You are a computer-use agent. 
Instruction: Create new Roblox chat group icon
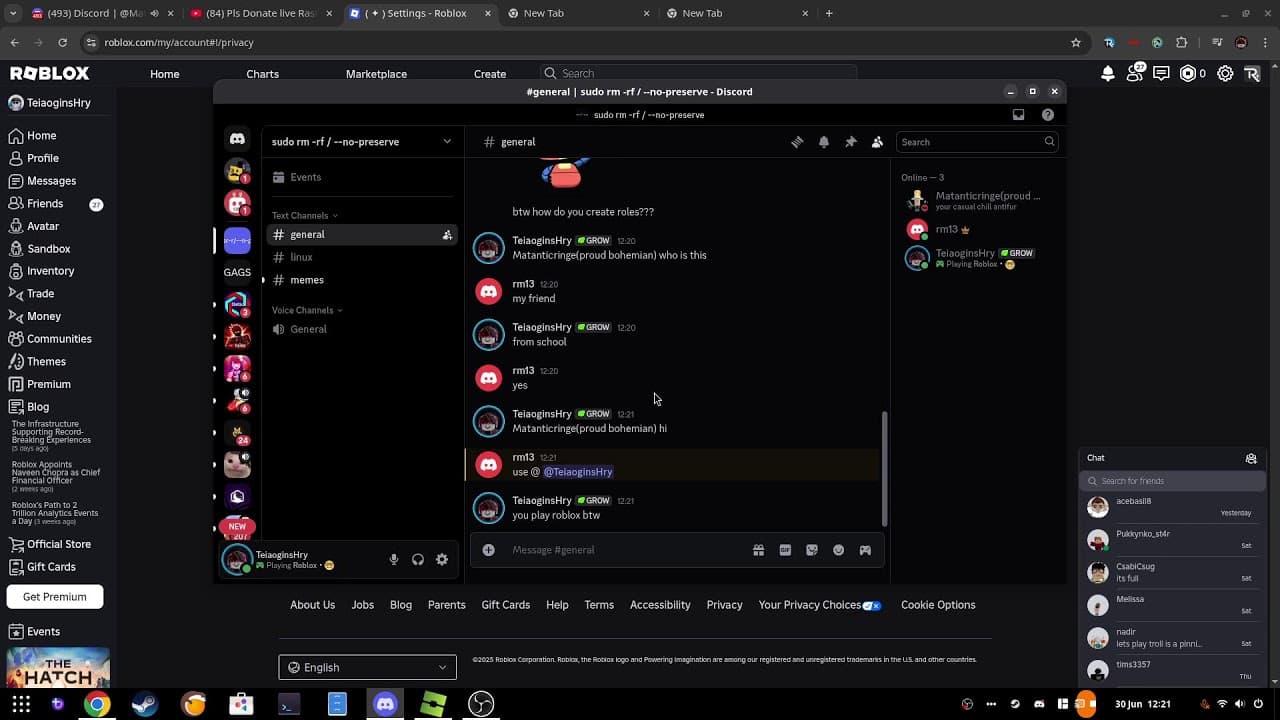coord(1251,458)
